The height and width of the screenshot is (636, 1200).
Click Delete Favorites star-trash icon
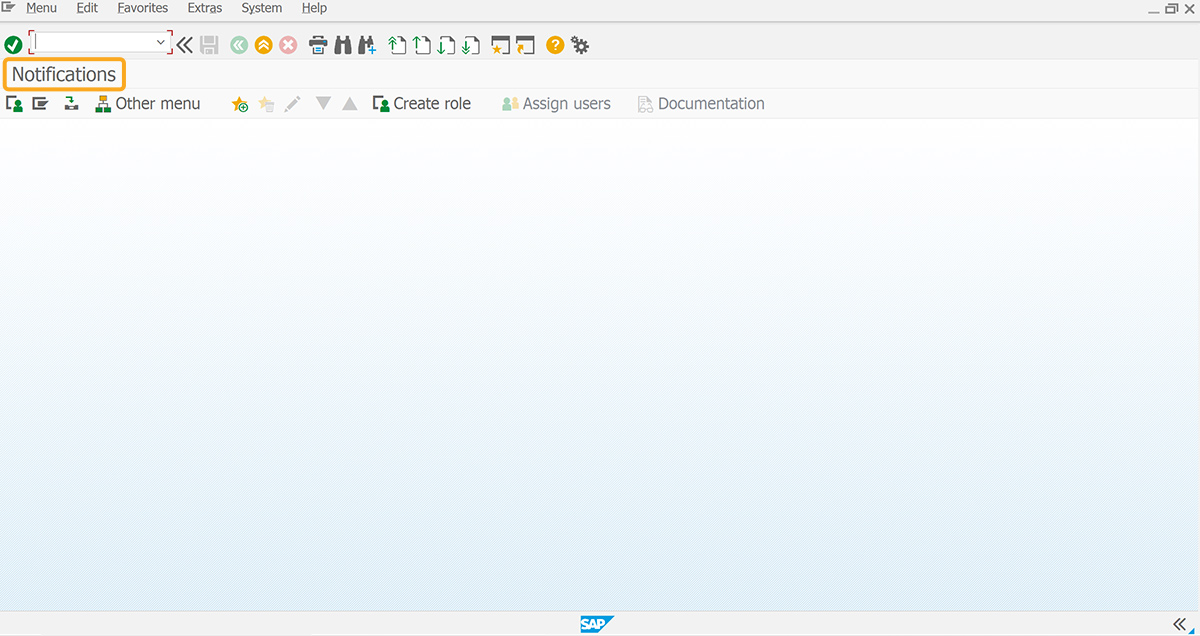click(266, 104)
